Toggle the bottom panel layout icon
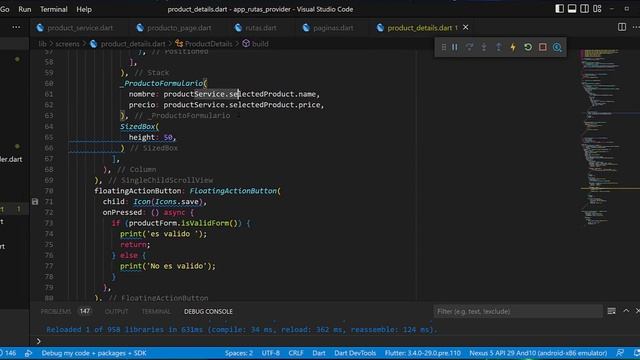Viewport: 640px width, 360px height. click(572, 9)
